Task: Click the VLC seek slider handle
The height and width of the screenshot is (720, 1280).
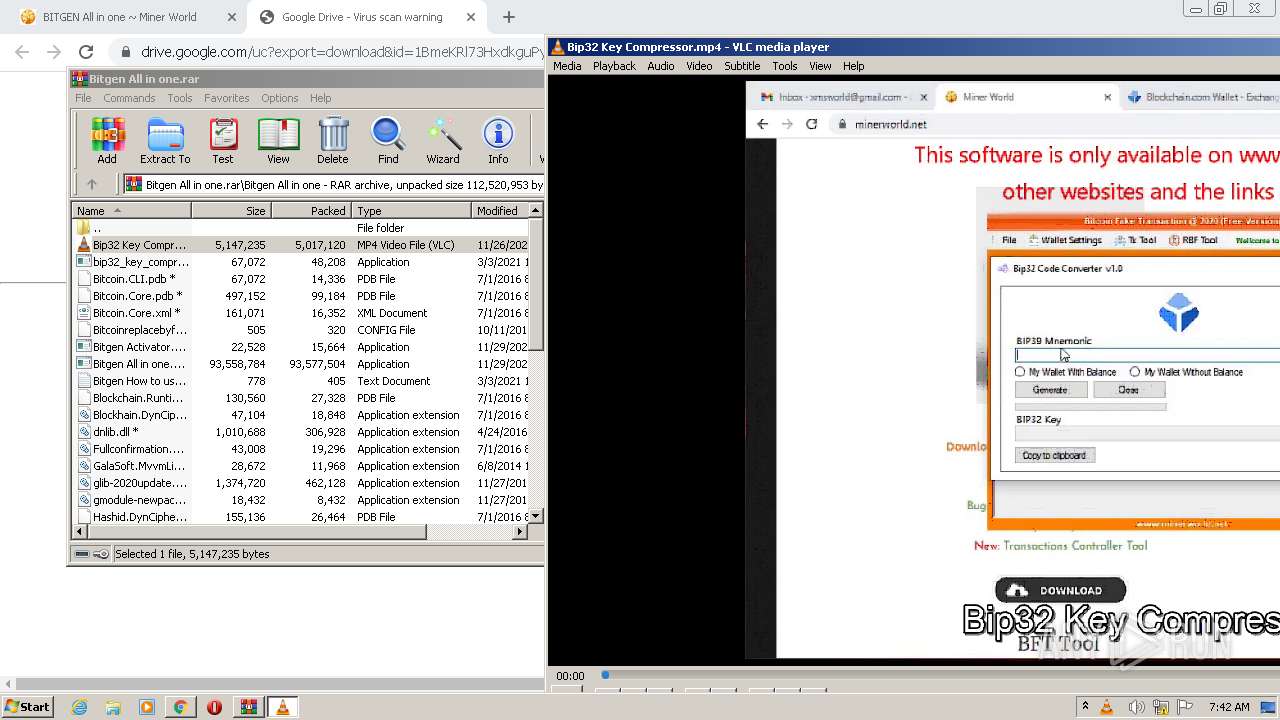Action: coord(605,675)
